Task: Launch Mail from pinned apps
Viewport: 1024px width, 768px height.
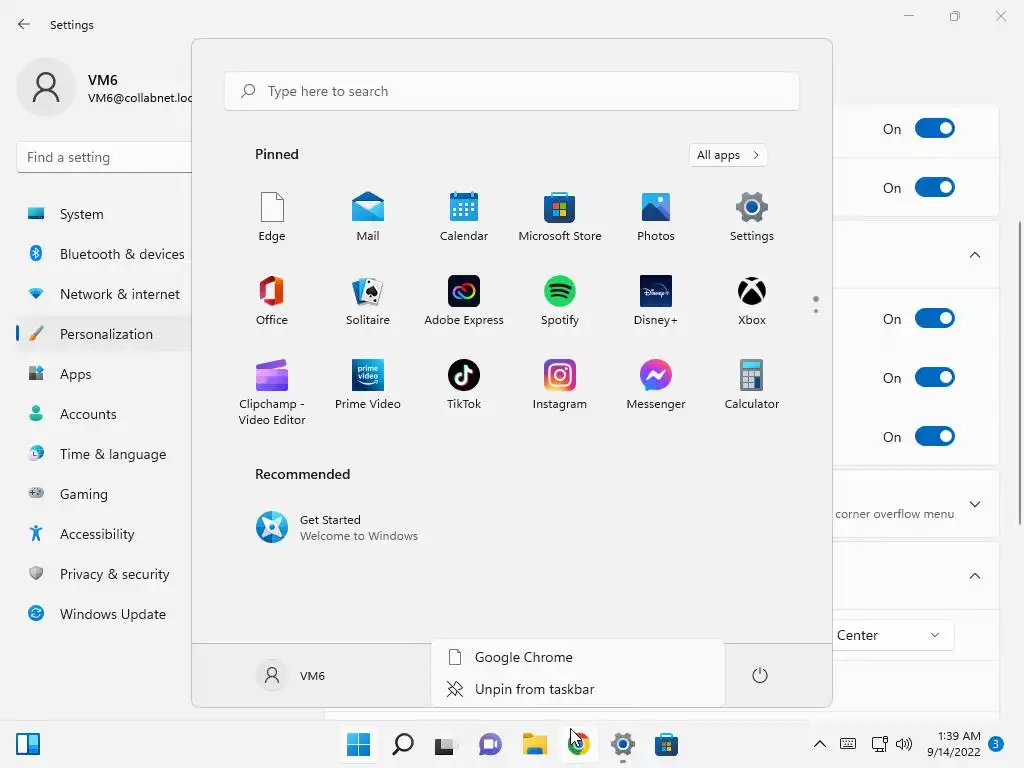Action: coord(368,217)
